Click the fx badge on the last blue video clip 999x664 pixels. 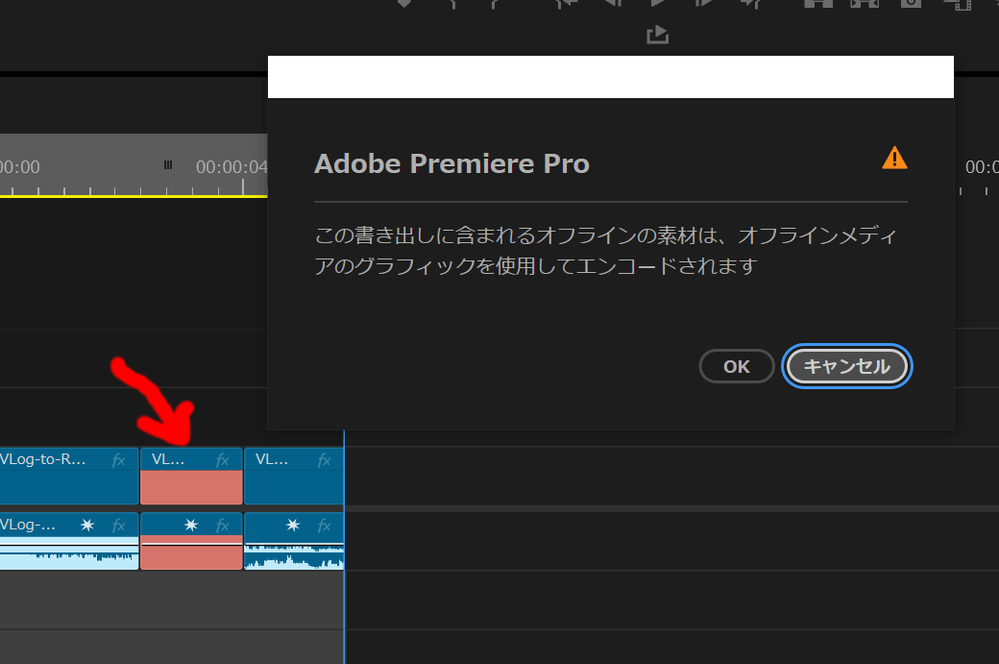pos(324,460)
